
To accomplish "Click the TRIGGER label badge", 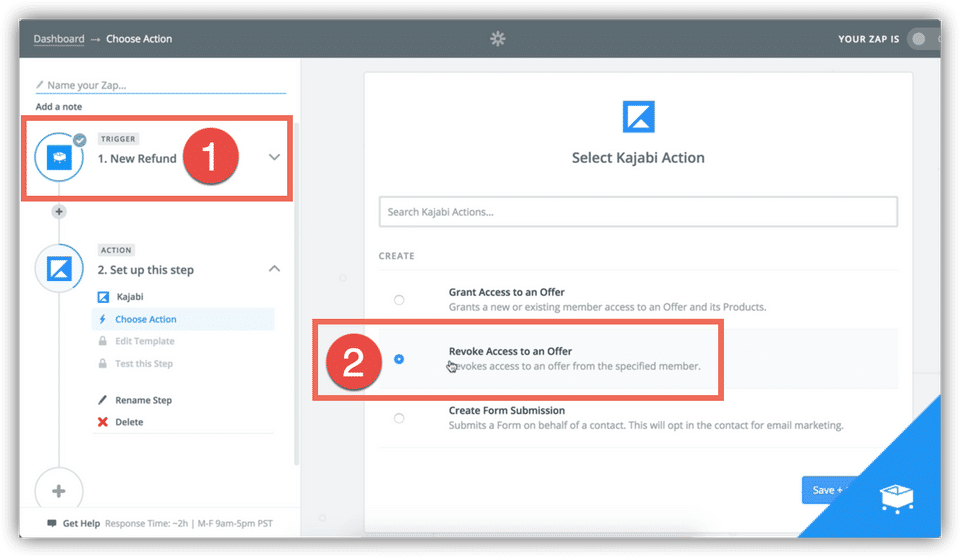I will tap(118, 139).
